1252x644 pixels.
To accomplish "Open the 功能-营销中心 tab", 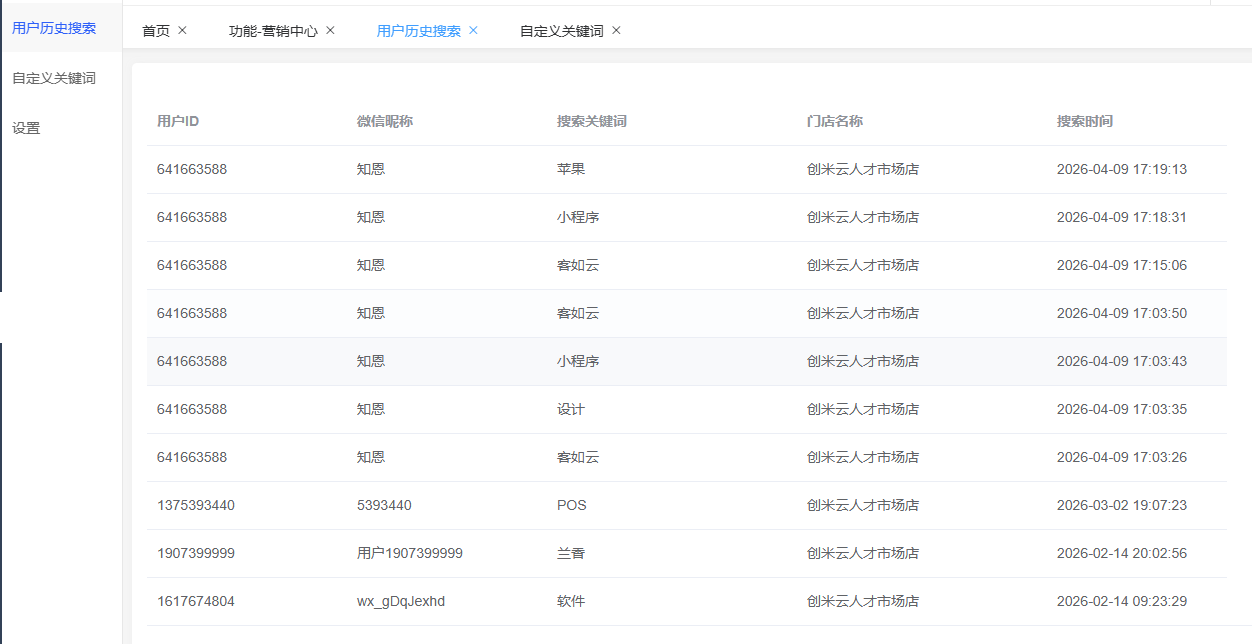I will coord(273,31).
